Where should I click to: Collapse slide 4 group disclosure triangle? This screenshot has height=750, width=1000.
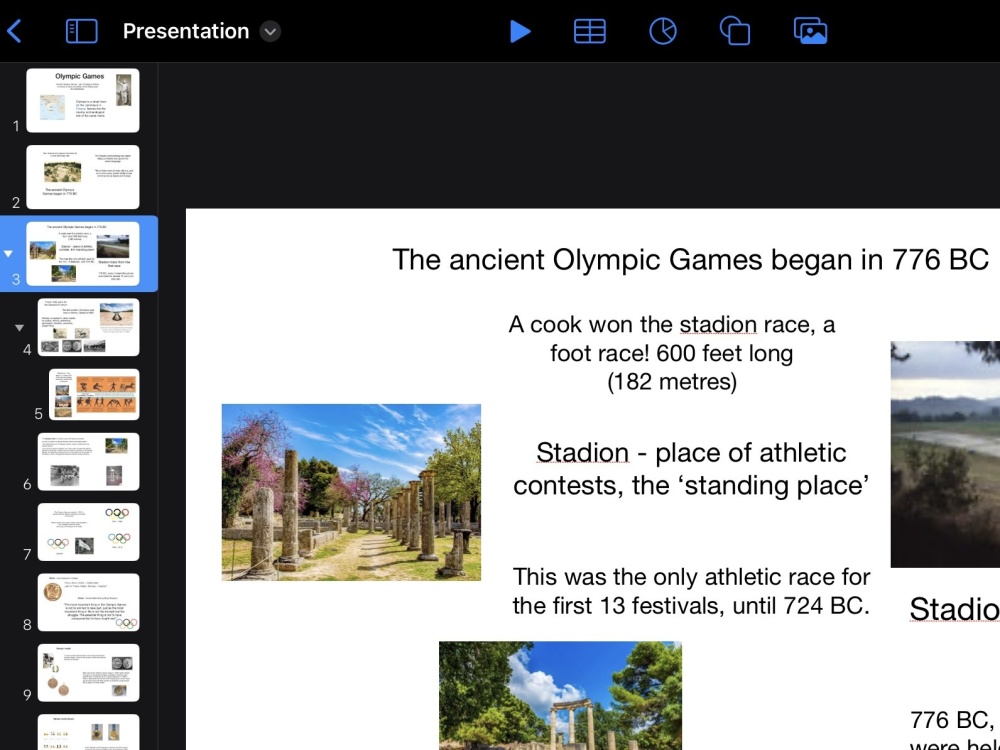click(x=19, y=328)
